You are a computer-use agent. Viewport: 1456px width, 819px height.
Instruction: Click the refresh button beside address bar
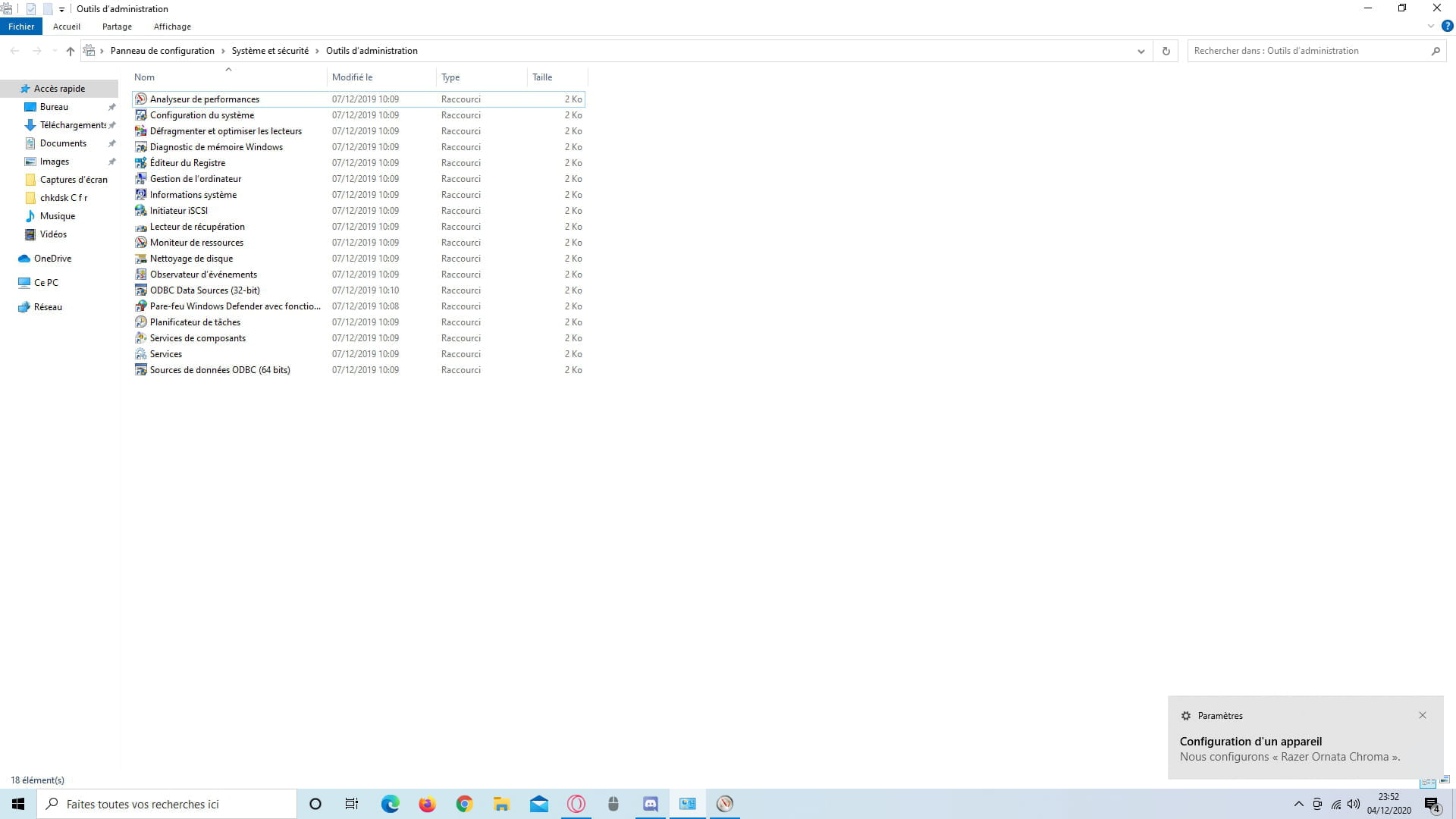pyautogui.click(x=1166, y=51)
